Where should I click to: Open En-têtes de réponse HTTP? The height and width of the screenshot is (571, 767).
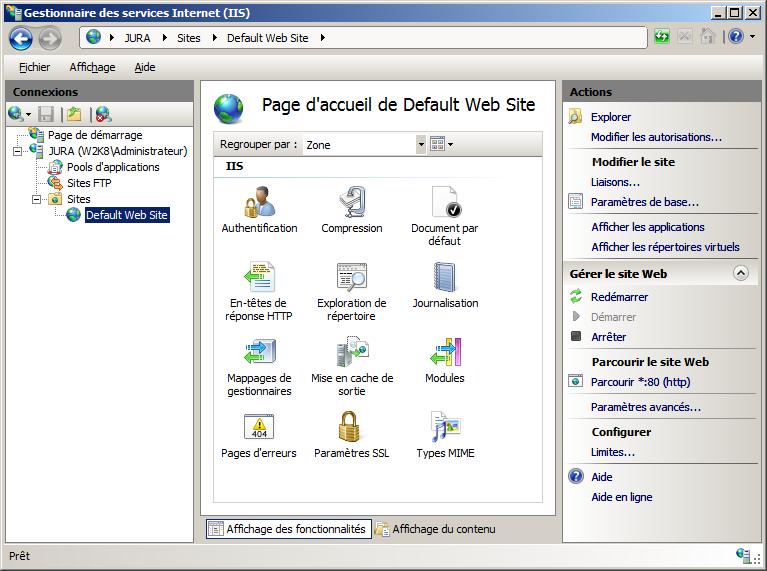coord(259,277)
